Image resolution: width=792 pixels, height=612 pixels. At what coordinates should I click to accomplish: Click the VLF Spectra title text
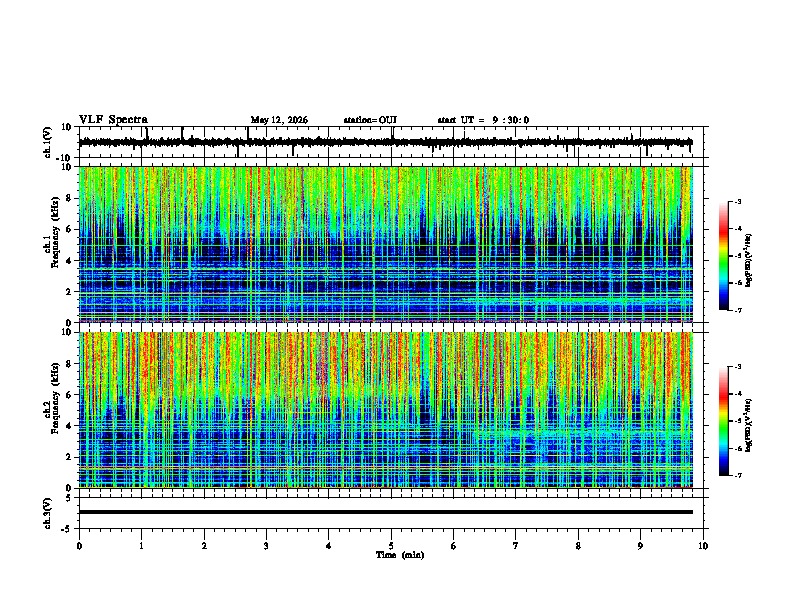click(x=113, y=120)
